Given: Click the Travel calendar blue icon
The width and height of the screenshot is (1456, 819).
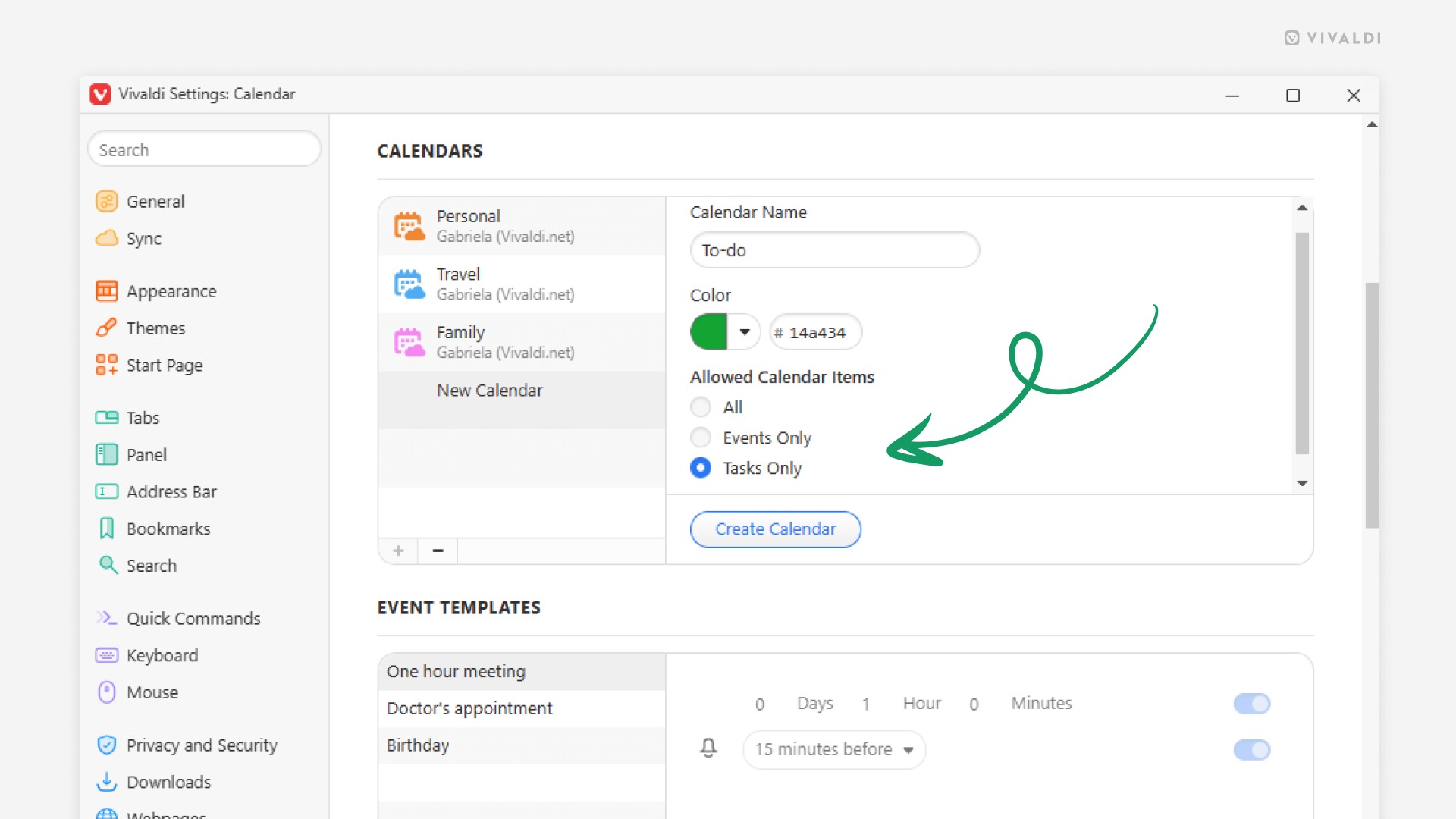Looking at the screenshot, I should (x=409, y=284).
